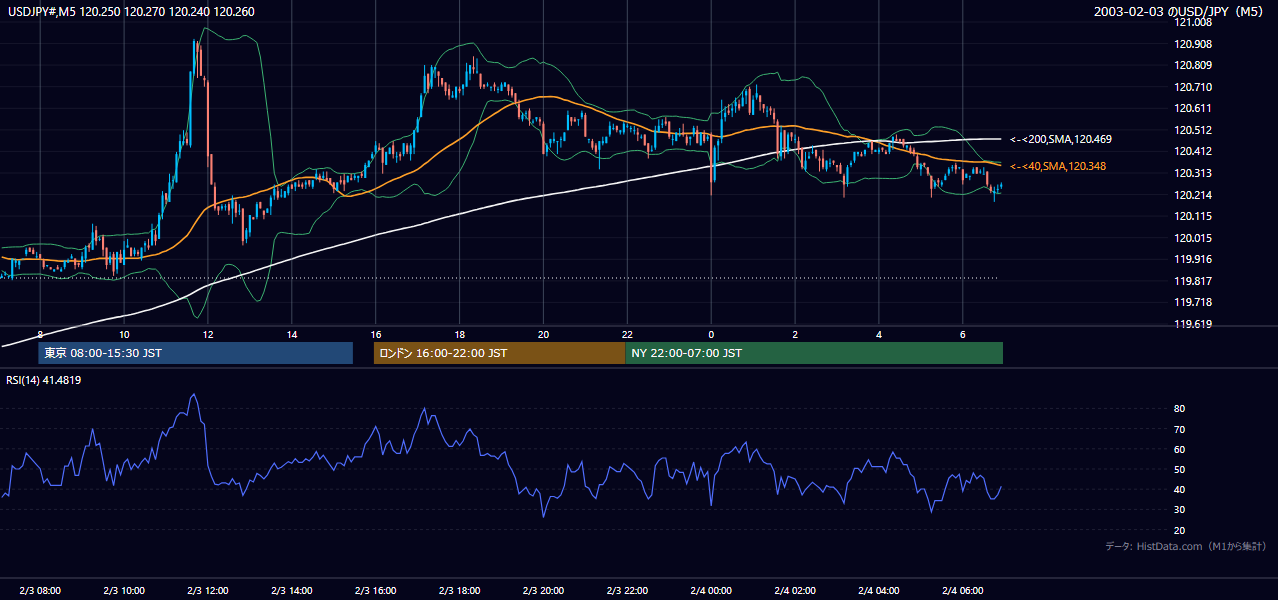Click price axis value 120.710
This screenshot has width=1278, height=600.
[1194, 87]
